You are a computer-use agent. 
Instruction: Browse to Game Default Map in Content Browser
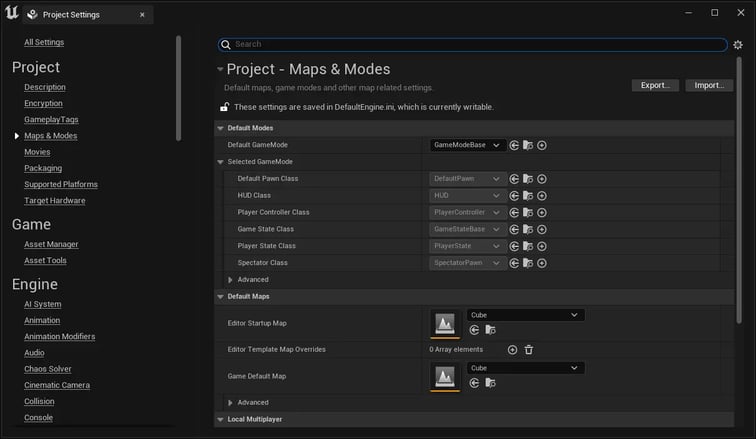click(x=490, y=383)
